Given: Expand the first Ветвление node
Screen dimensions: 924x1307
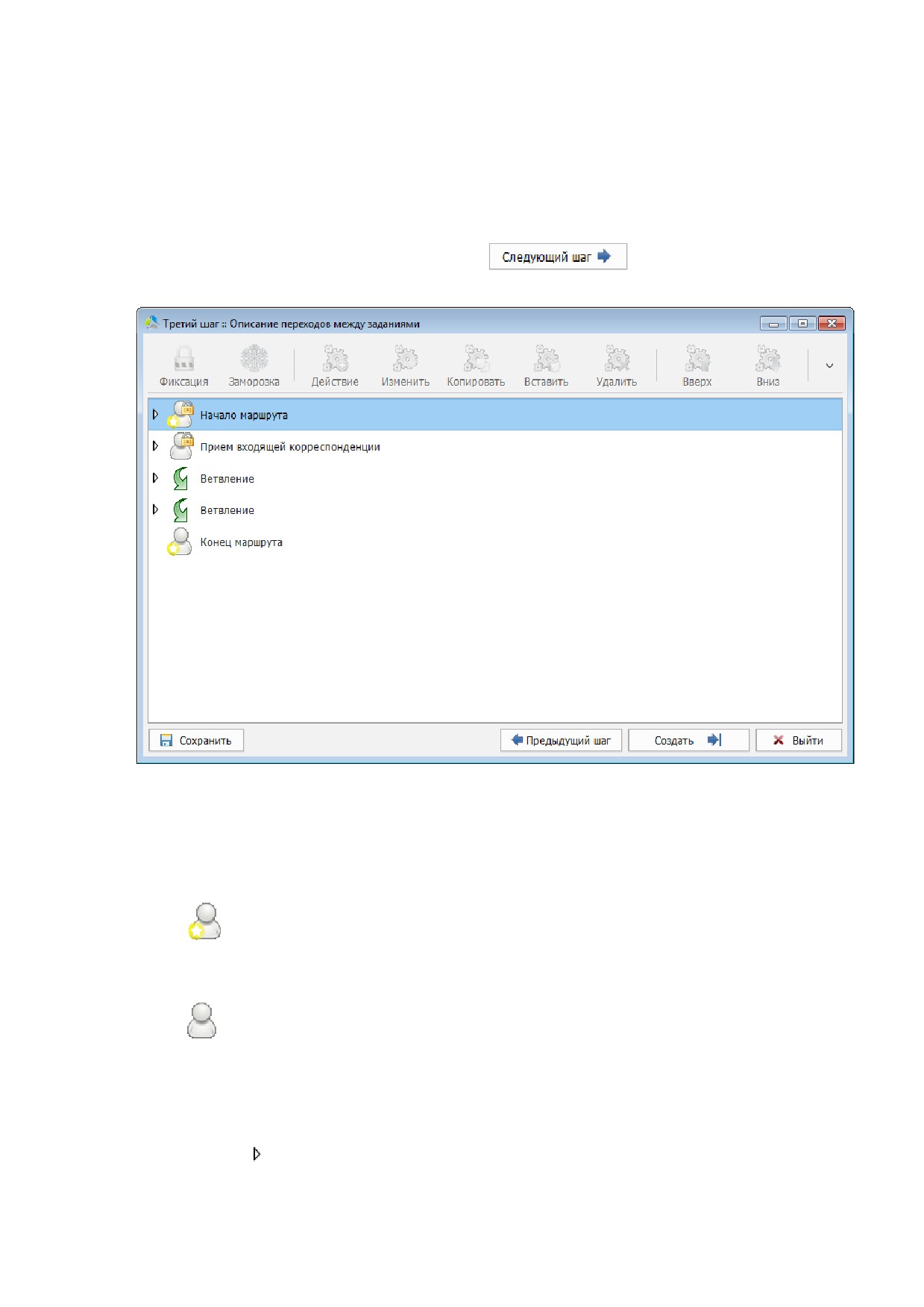Looking at the screenshot, I should [x=155, y=478].
